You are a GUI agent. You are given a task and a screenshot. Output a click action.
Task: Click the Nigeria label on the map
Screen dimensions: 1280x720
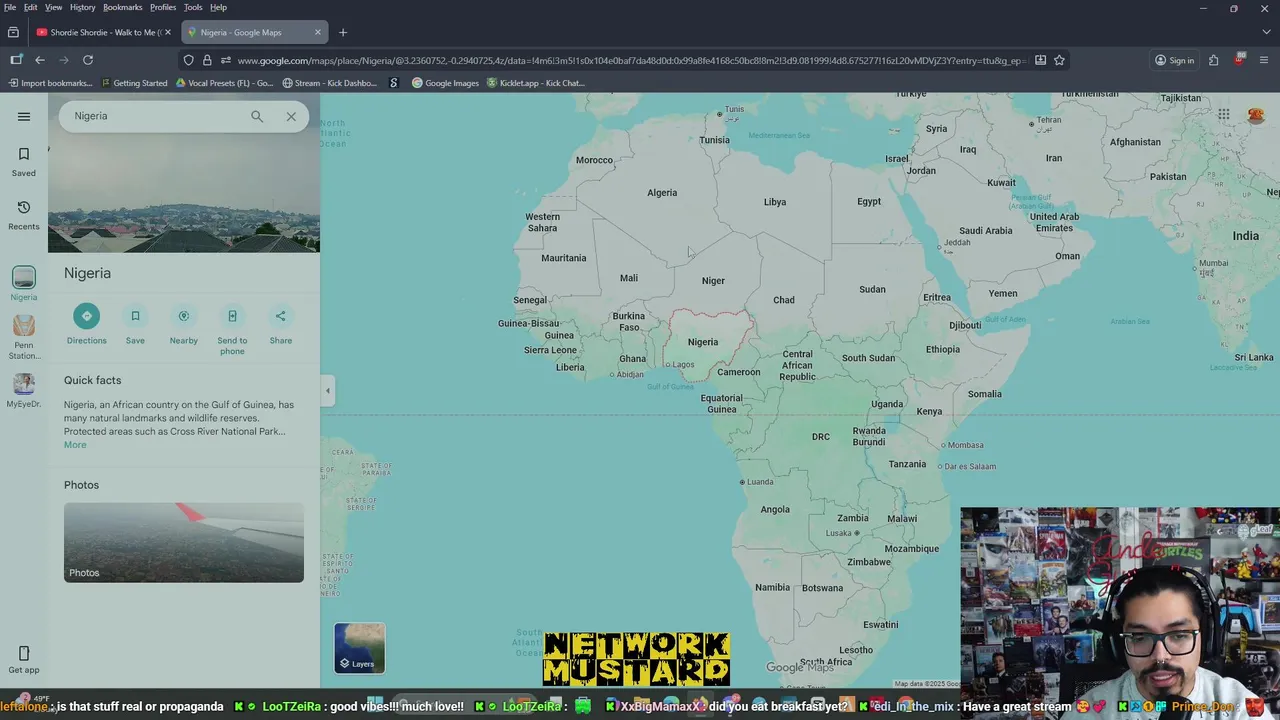pos(702,342)
